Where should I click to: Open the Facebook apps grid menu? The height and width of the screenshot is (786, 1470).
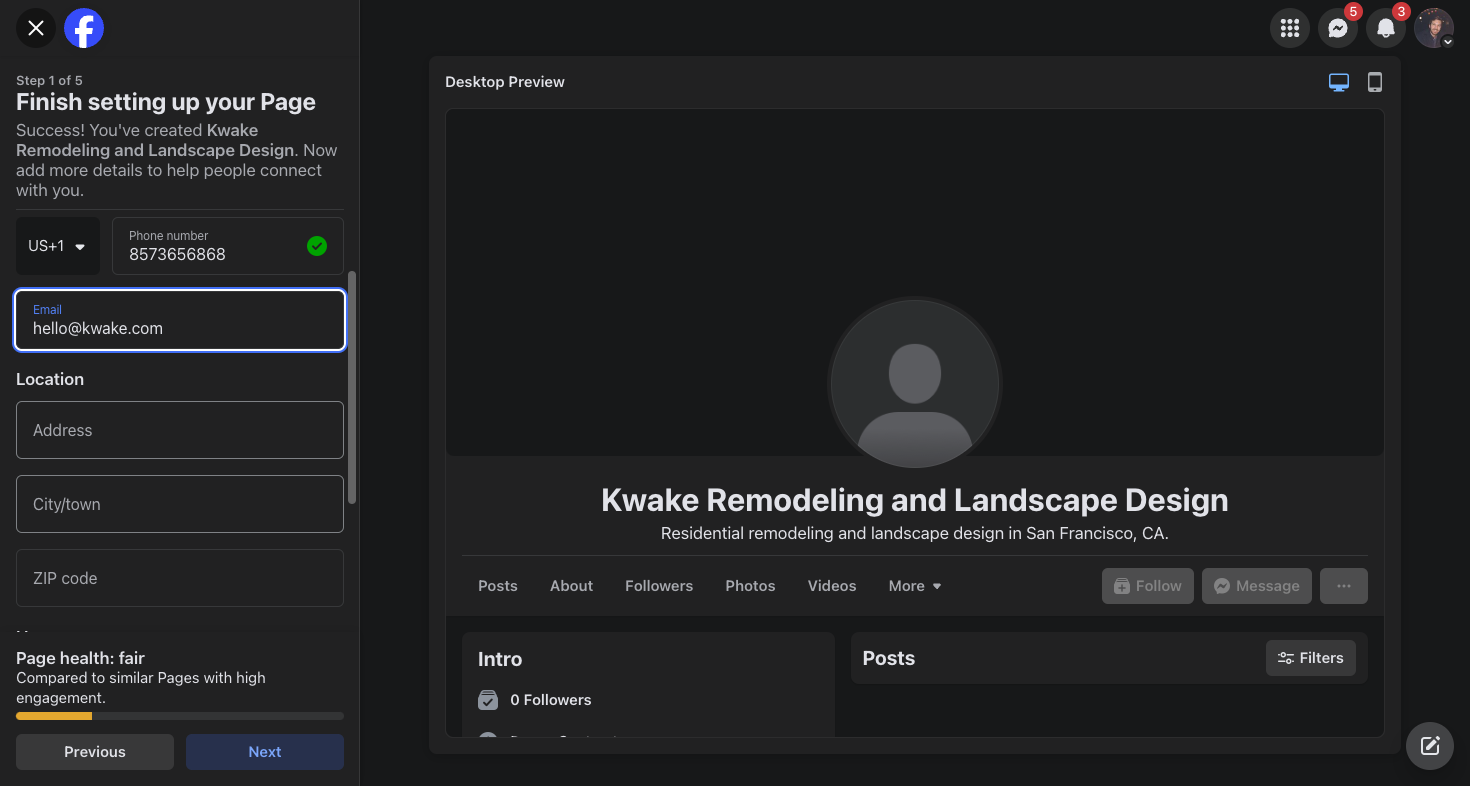point(1290,28)
